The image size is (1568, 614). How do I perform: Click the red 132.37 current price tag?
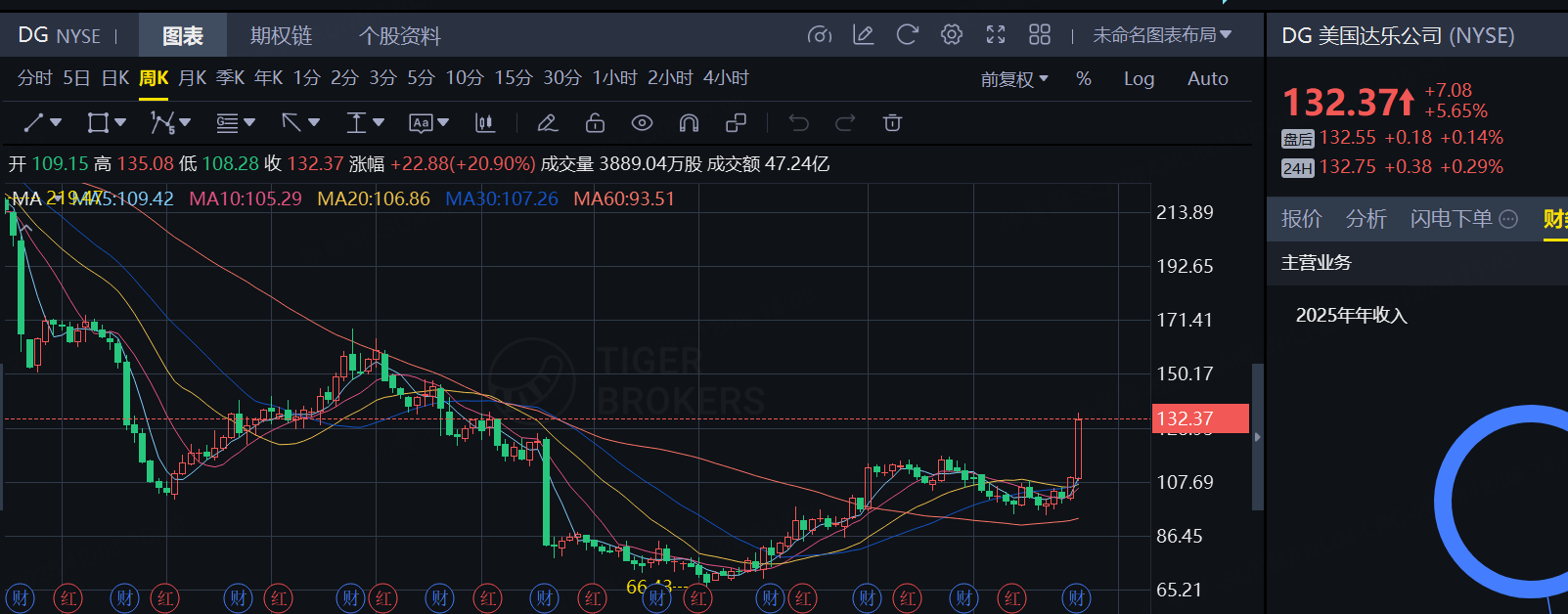pos(1200,418)
